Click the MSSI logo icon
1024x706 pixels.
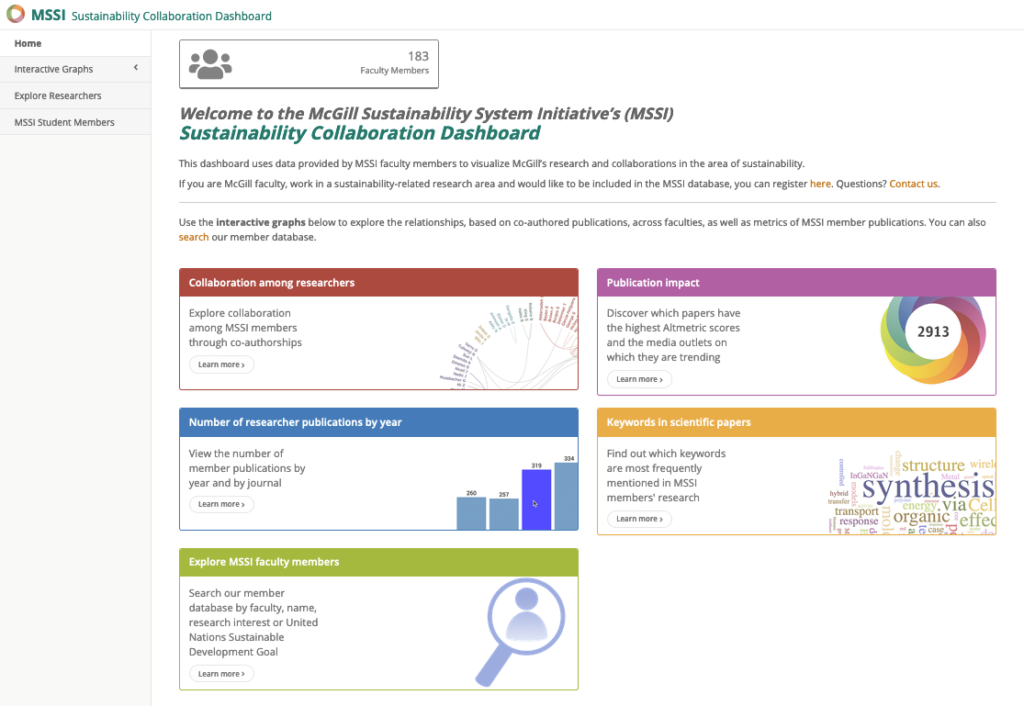point(16,15)
